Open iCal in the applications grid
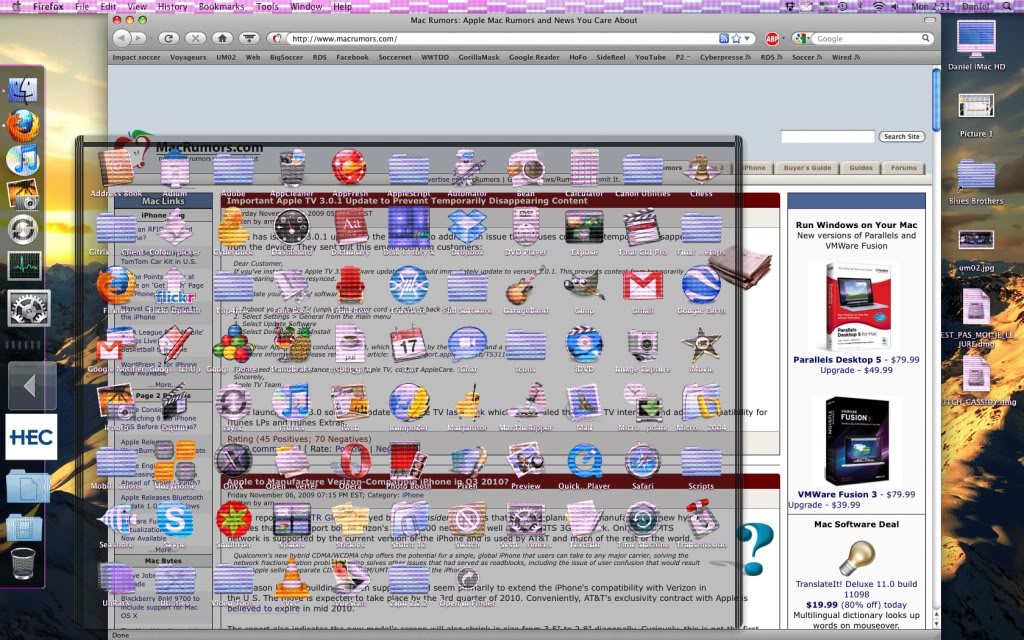1024x640 pixels. pyautogui.click(x=408, y=345)
